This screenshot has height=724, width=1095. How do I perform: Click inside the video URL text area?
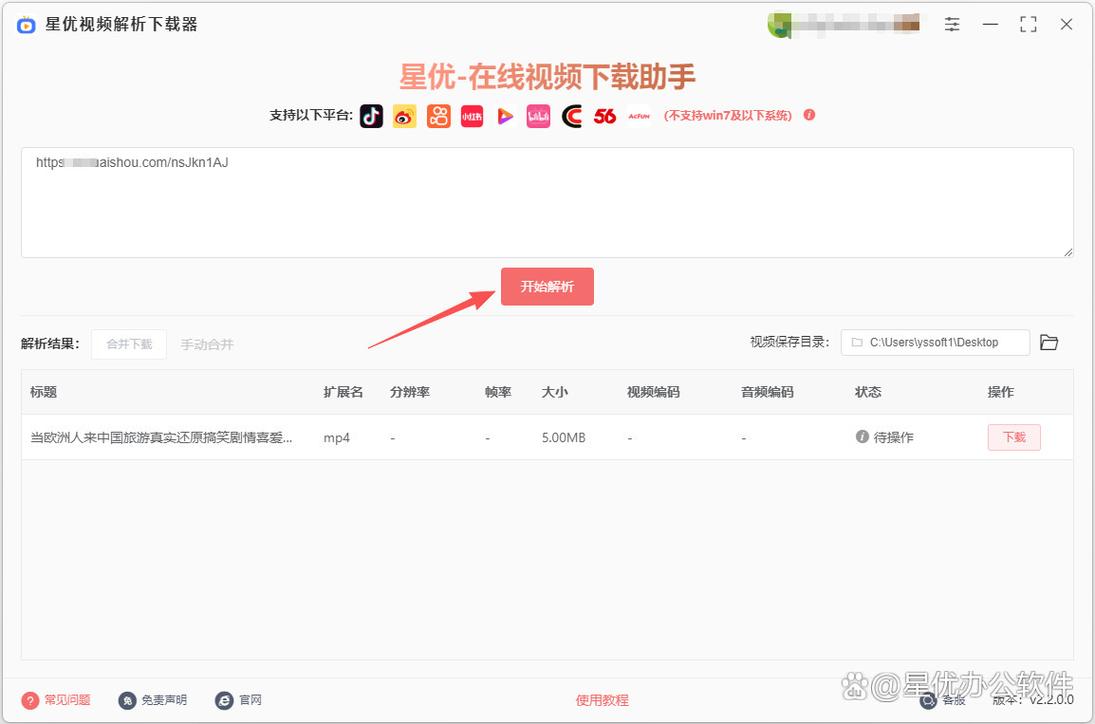[x=548, y=202]
